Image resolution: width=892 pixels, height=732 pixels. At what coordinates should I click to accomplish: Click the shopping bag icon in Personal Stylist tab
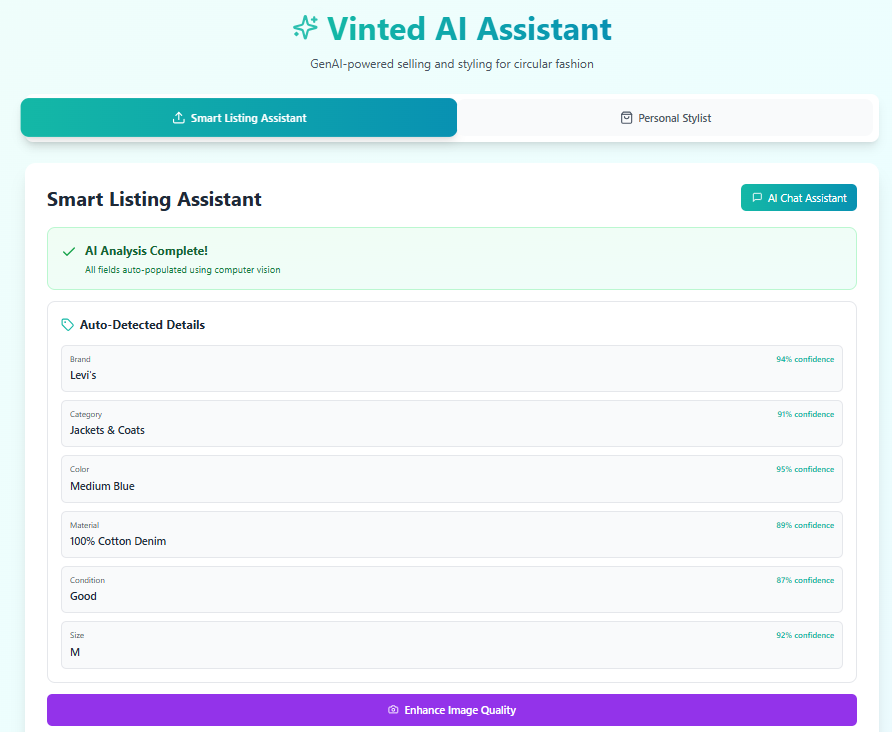pyautogui.click(x=627, y=118)
